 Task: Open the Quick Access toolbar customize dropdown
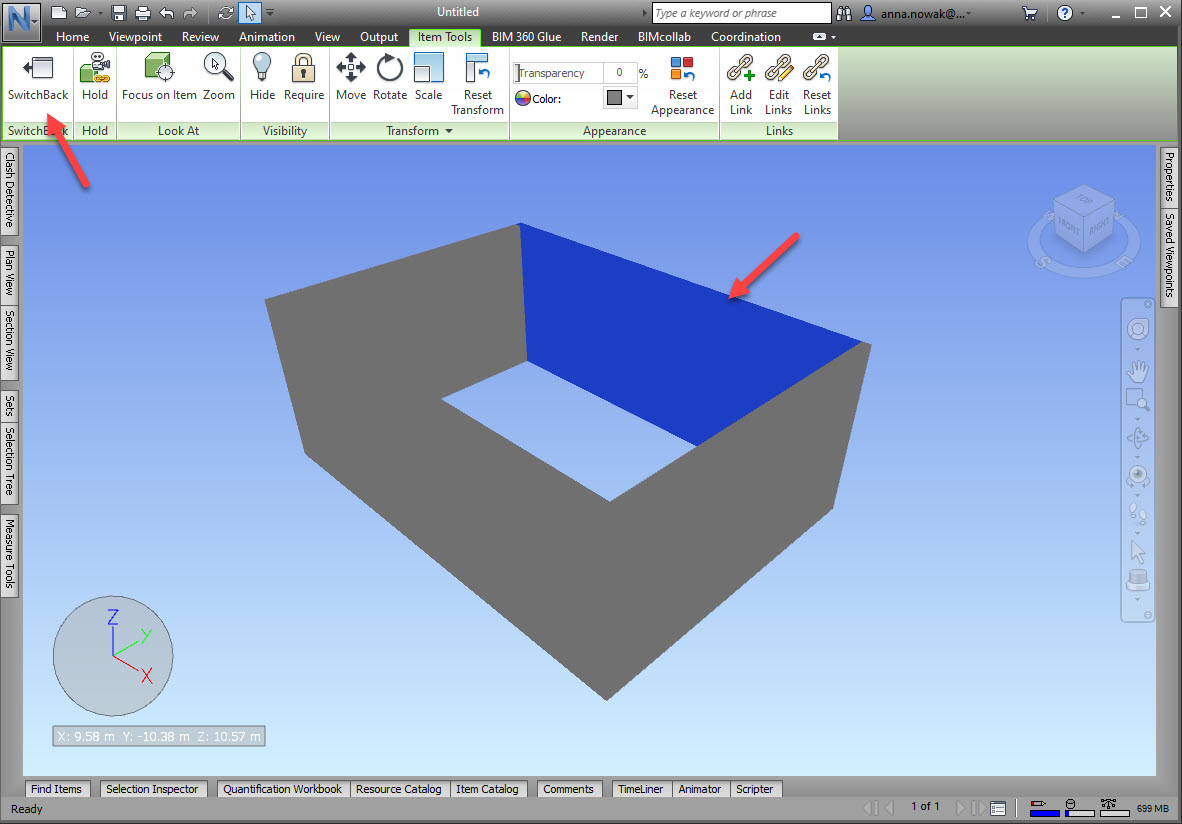point(270,13)
